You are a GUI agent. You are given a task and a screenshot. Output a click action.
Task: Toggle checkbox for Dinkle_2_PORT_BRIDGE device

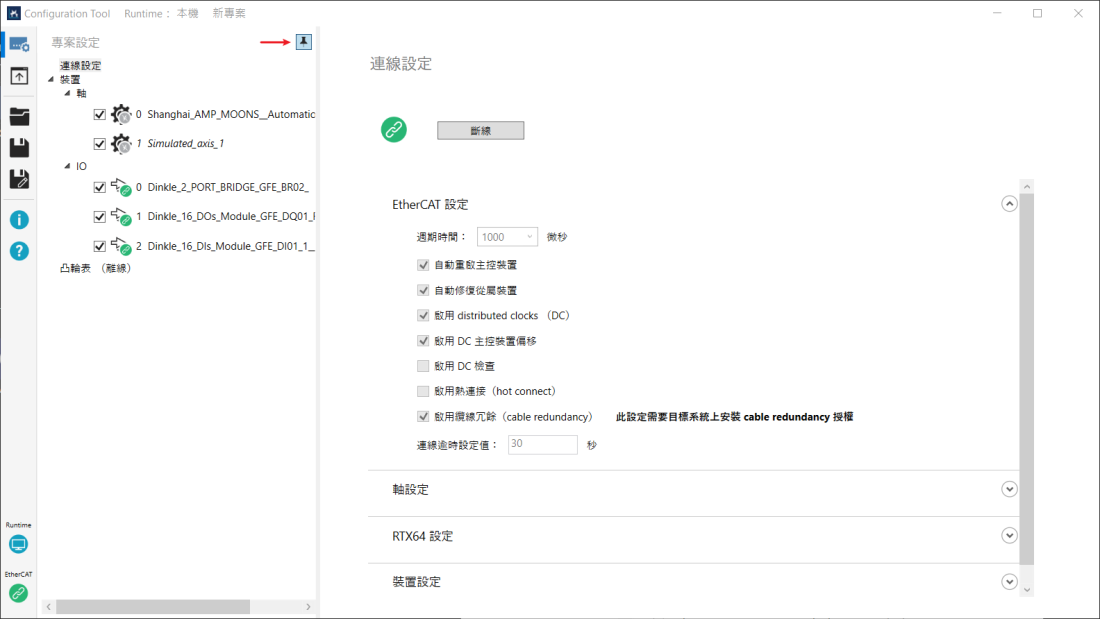(x=99, y=187)
